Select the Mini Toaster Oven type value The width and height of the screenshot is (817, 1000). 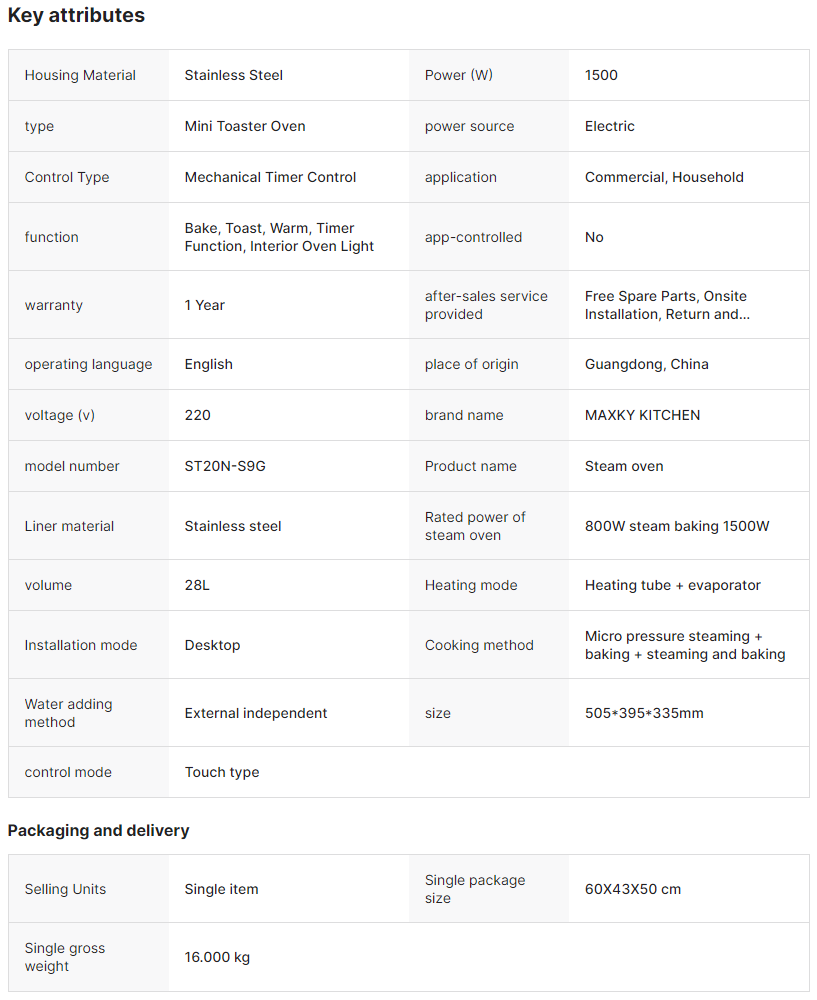tap(245, 126)
